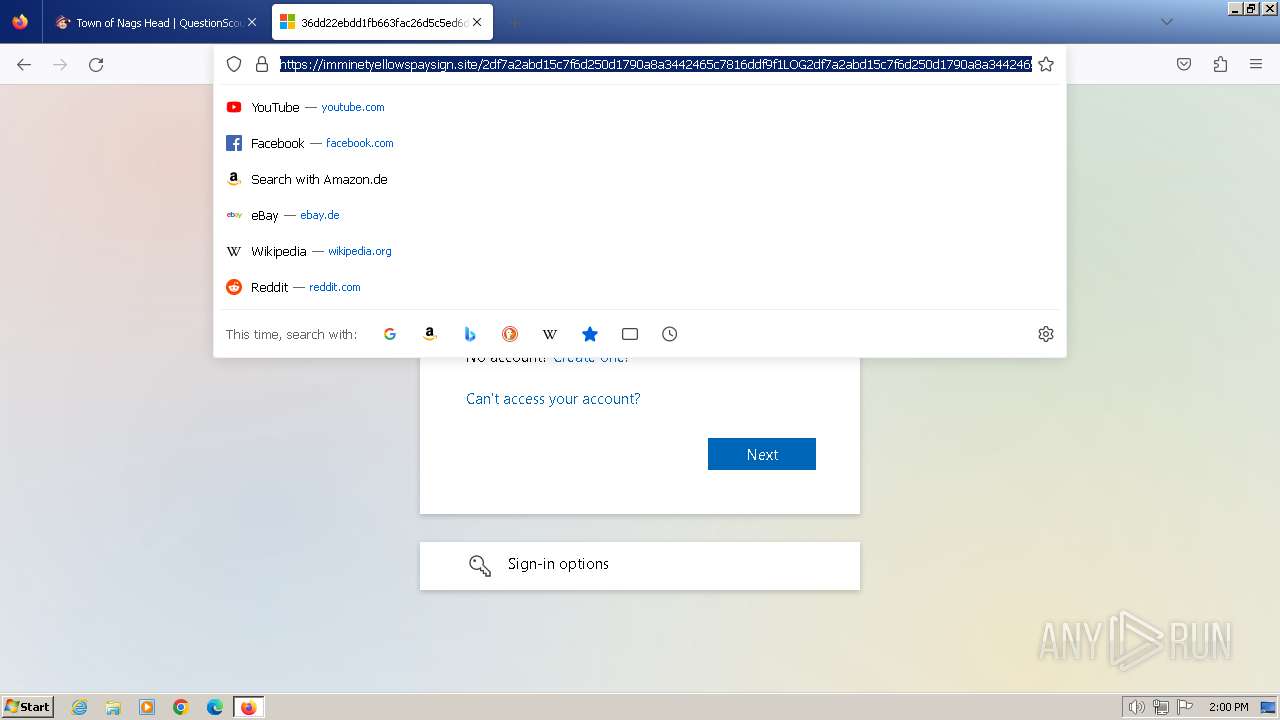Search this time with DuckDuckGo

[510, 334]
